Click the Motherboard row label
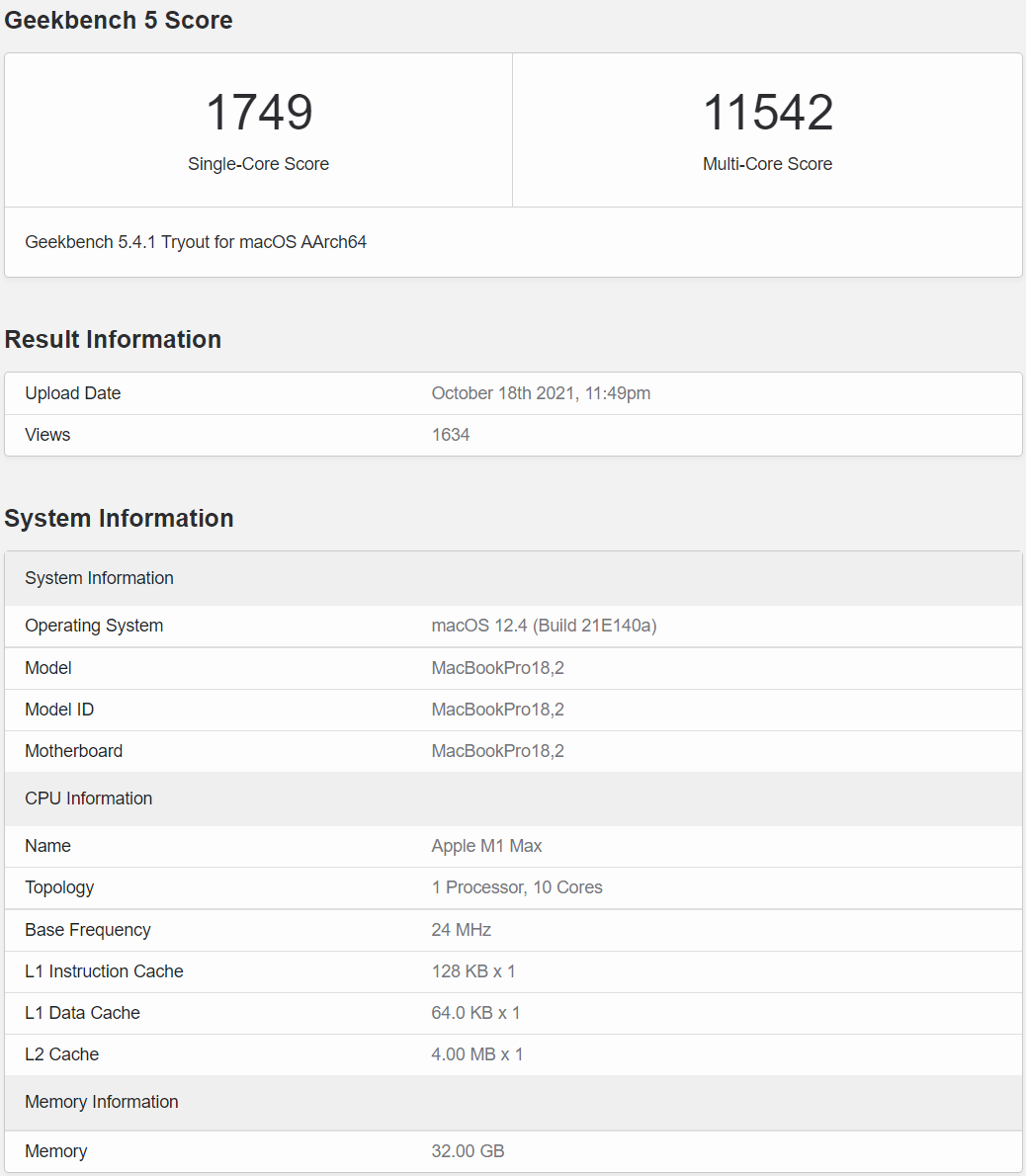Screen dimensions: 1026x1176 click(x=74, y=751)
